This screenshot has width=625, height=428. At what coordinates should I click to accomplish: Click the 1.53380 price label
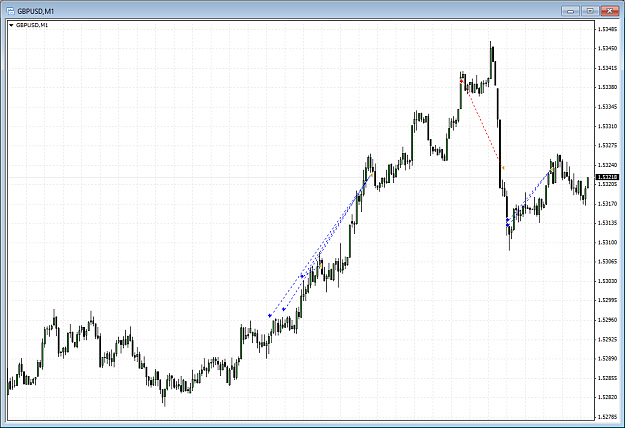click(x=607, y=87)
